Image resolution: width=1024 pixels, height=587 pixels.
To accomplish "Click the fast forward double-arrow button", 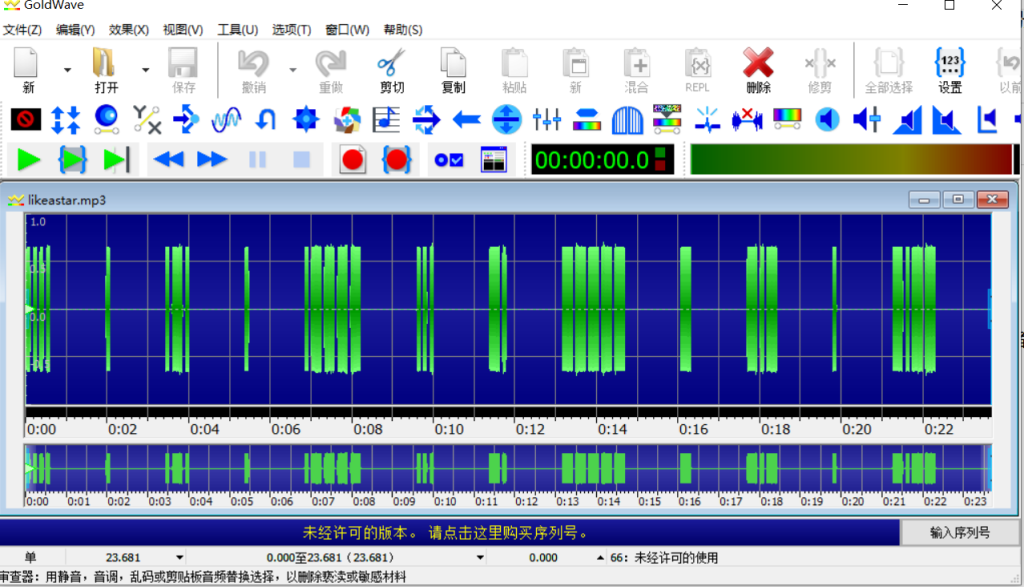I will [212, 159].
